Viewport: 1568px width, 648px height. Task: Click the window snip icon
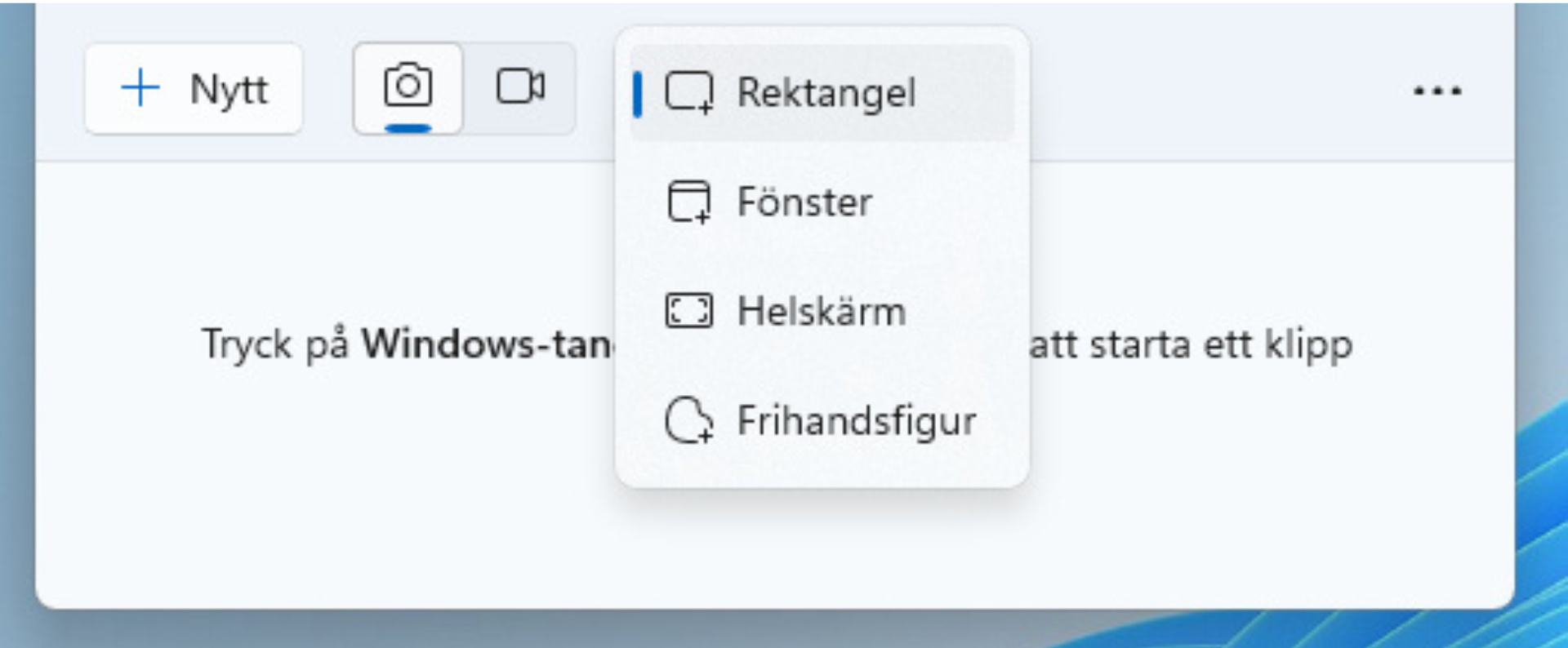(x=688, y=202)
